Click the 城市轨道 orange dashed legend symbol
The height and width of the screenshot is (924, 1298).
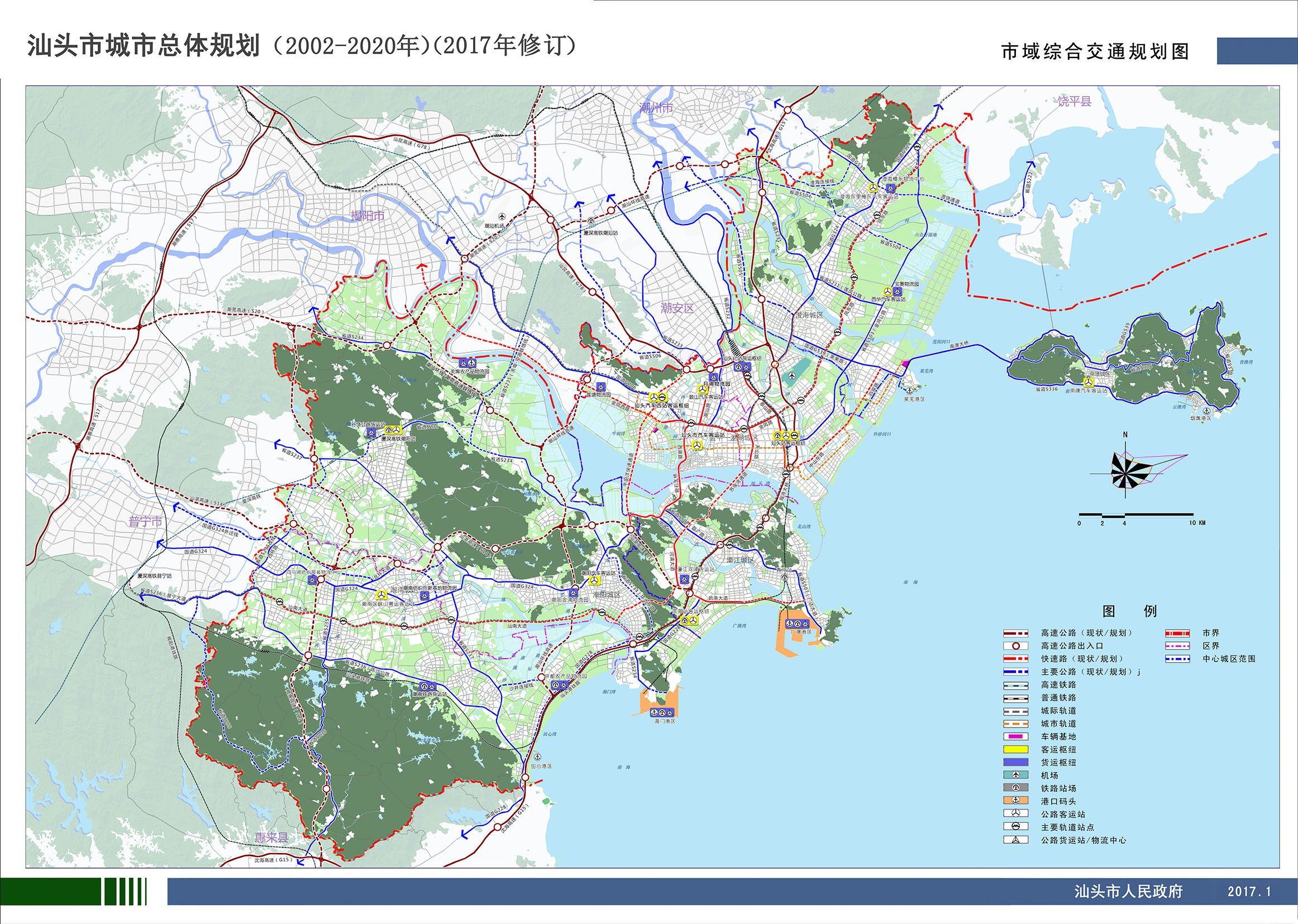click(1015, 723)
